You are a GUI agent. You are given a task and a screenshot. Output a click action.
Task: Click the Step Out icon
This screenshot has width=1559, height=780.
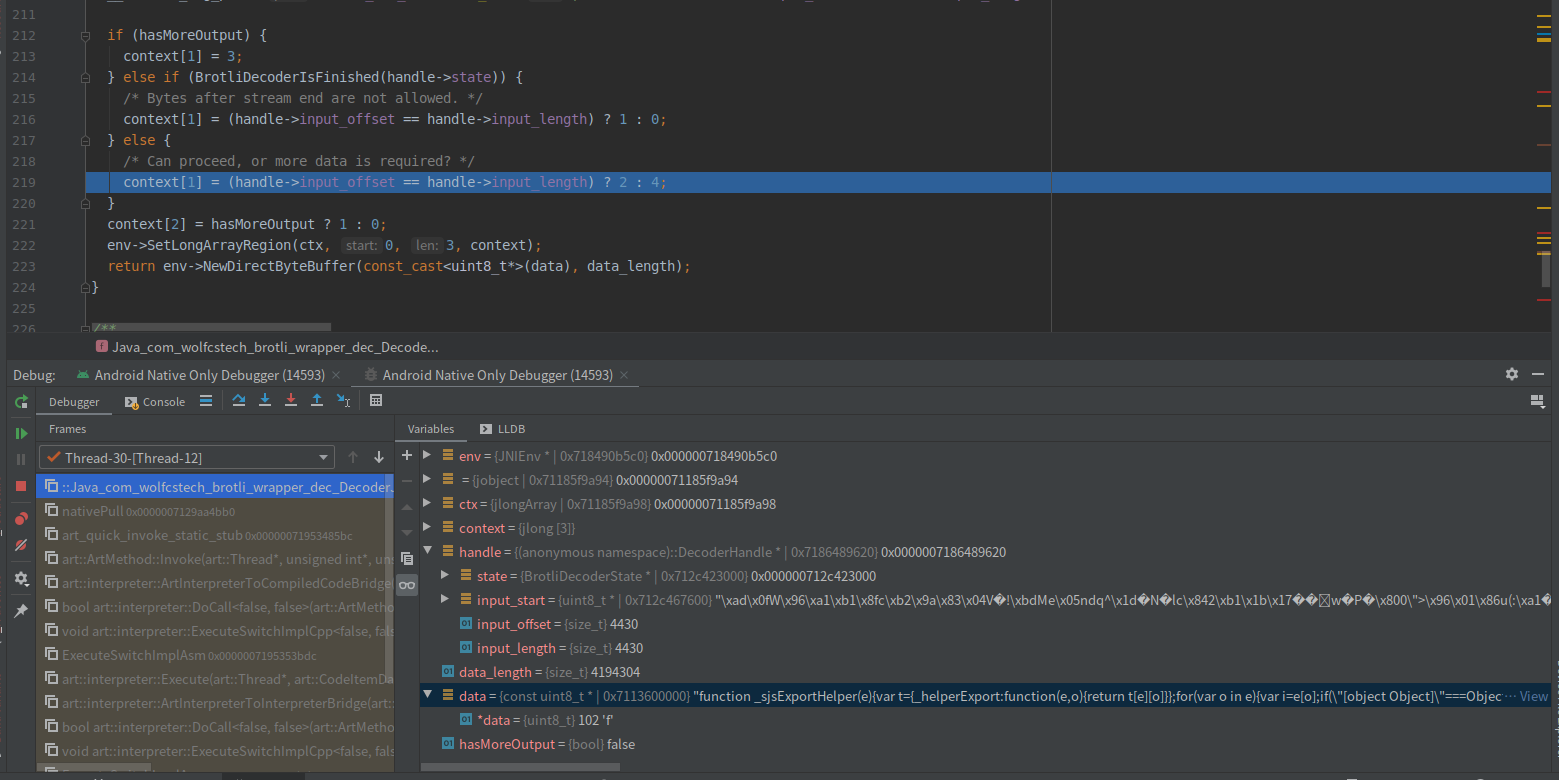[x=317, y=402]
